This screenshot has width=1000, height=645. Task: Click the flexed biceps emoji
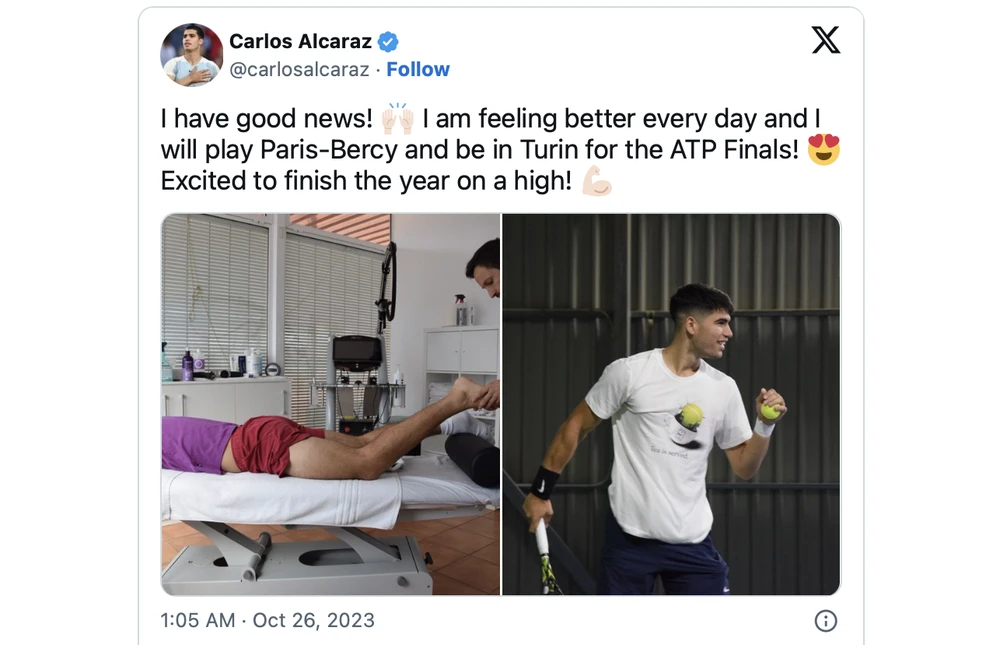click(597, 181)
